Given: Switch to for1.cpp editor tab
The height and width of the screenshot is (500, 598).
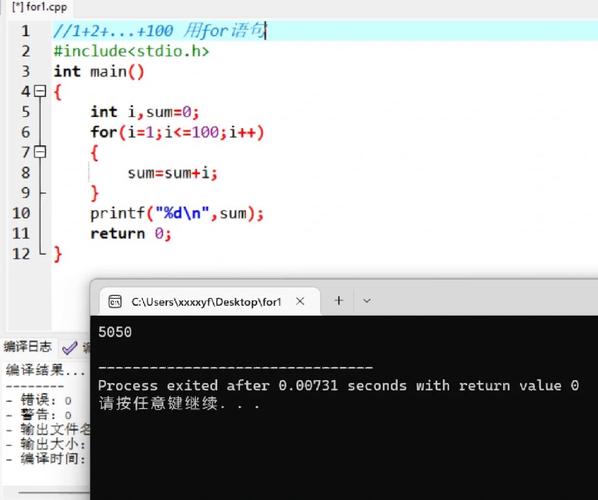Looking at the screenshot, I should click(39, 7).
